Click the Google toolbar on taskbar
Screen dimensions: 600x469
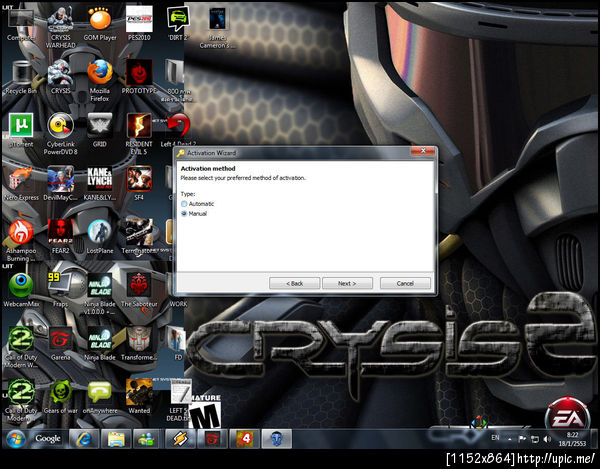point(48,439)
